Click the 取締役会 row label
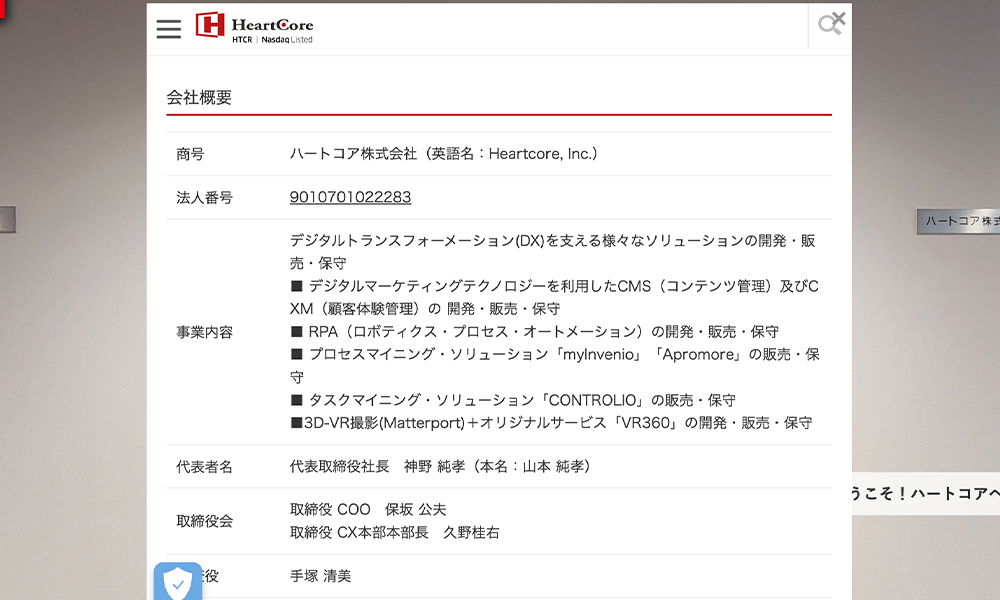Viewport: 1000px width, 600px height. 204,521
